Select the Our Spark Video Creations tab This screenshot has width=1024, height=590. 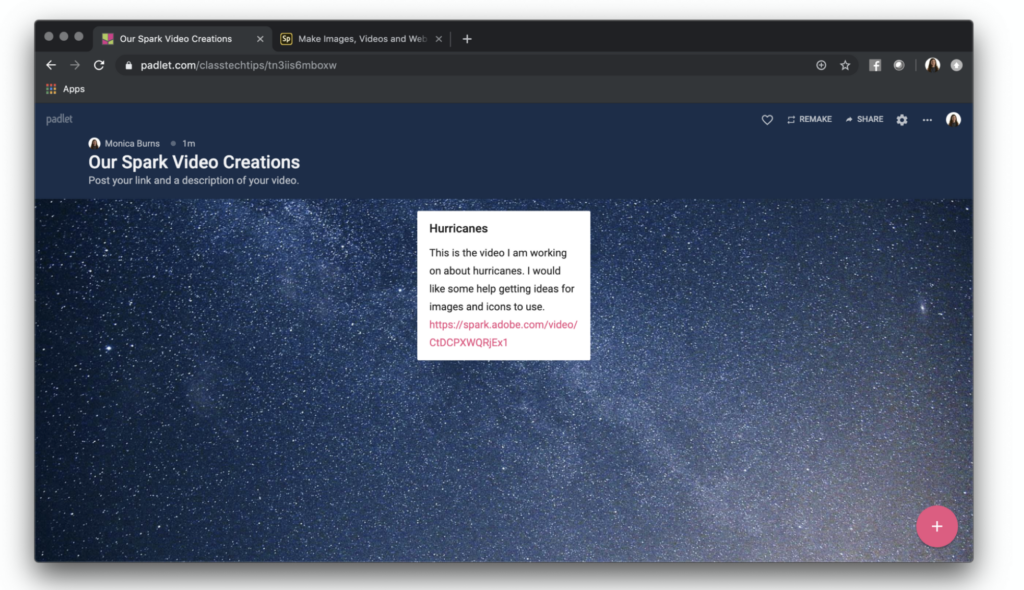tap(175, 39)
